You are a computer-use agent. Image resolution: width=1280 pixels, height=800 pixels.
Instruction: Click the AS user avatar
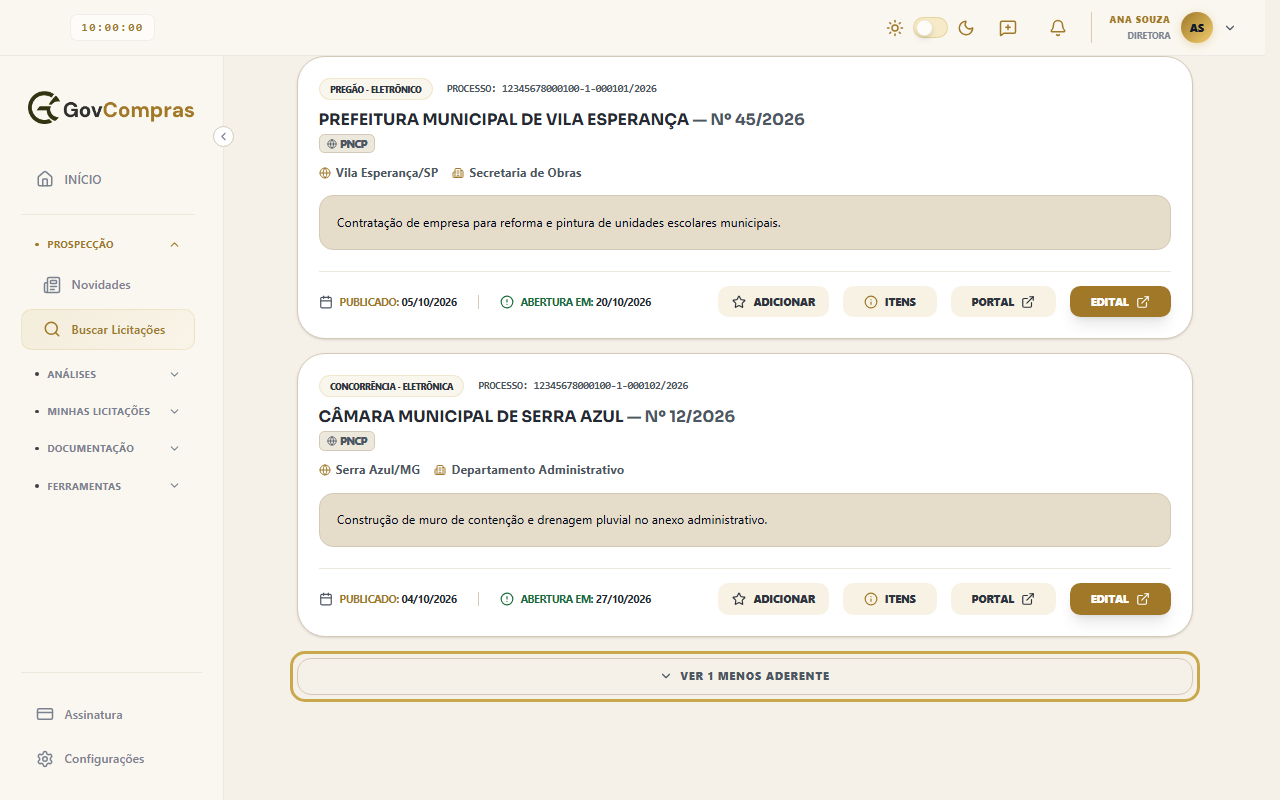pos(1197,28)
